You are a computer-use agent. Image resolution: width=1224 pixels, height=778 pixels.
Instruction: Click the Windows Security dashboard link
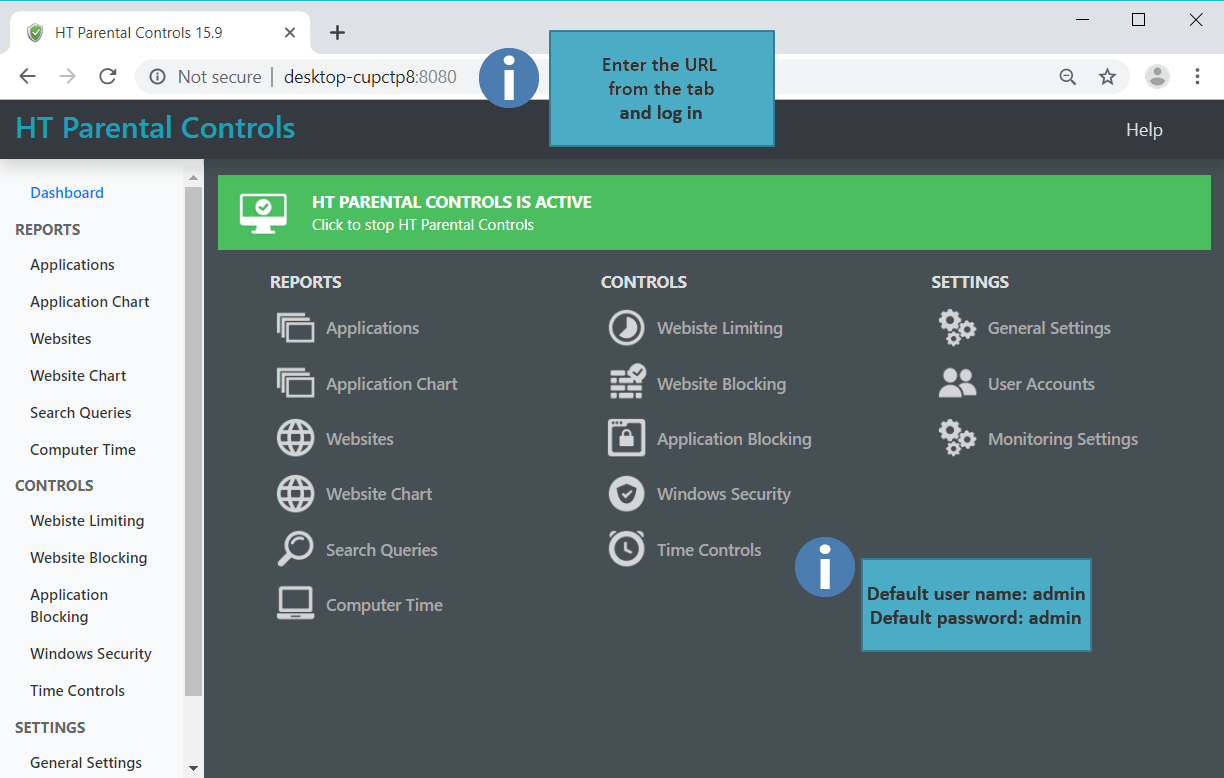724,494
